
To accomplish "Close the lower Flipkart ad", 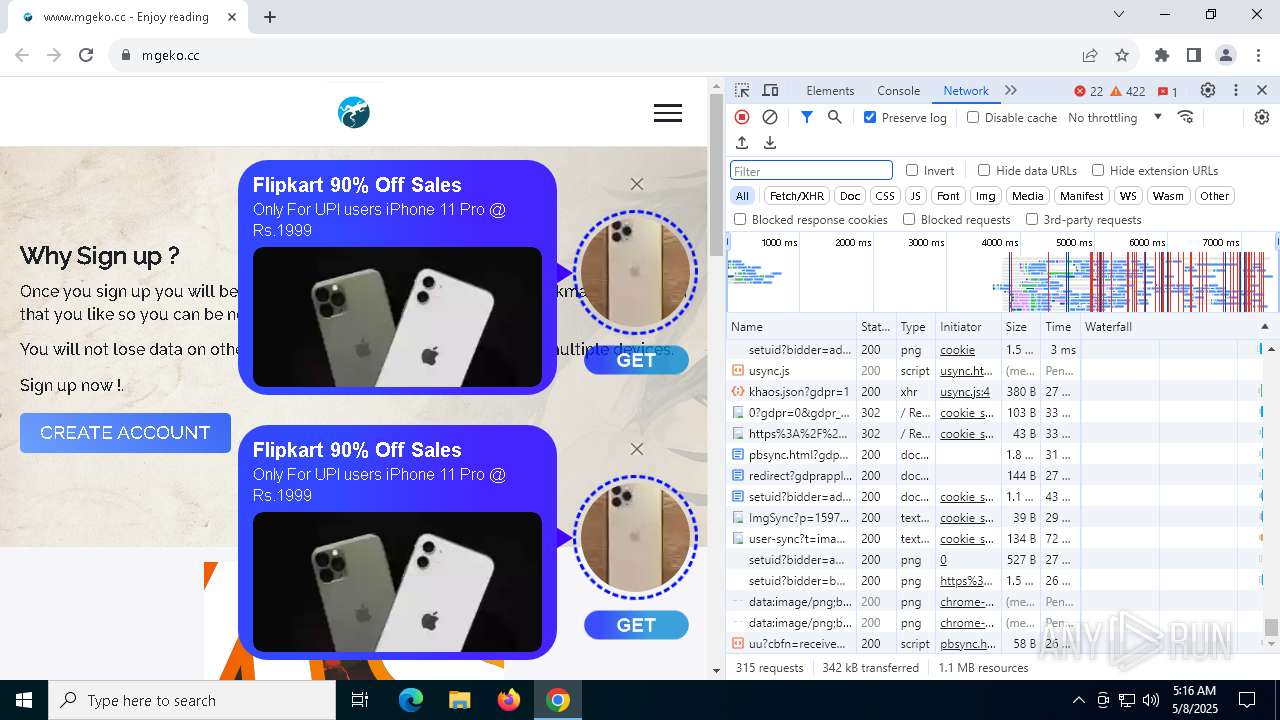I will click(637, 449).
